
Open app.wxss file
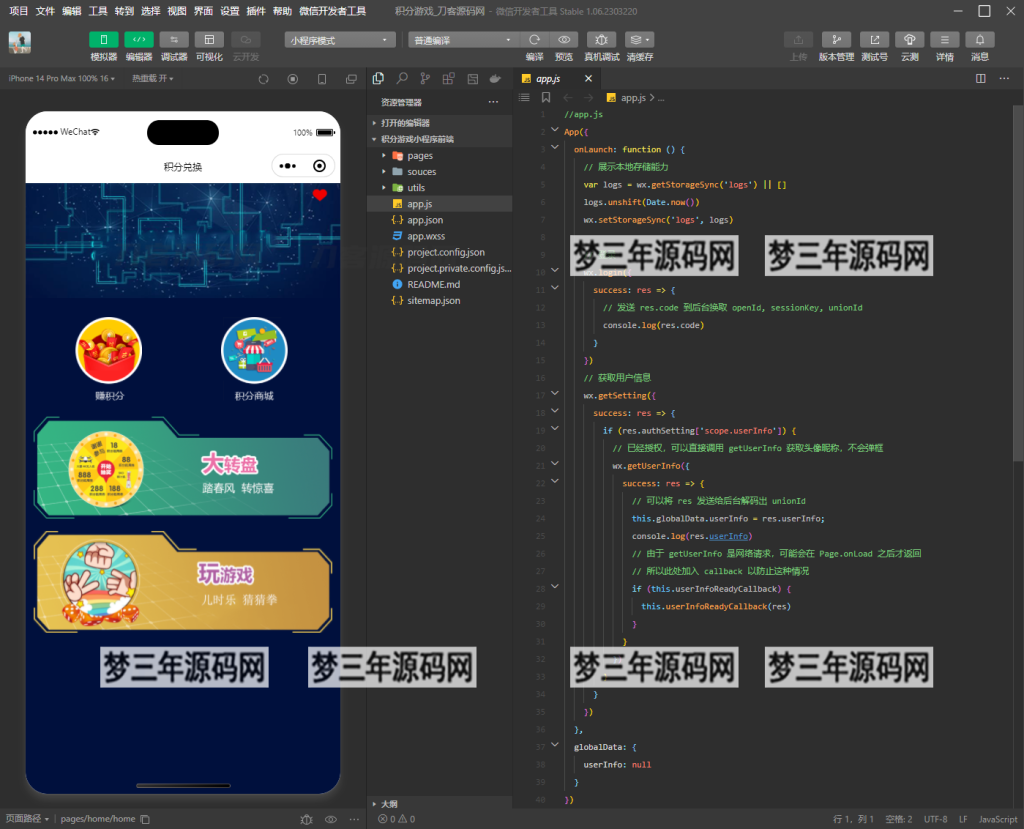coord(440,236)
